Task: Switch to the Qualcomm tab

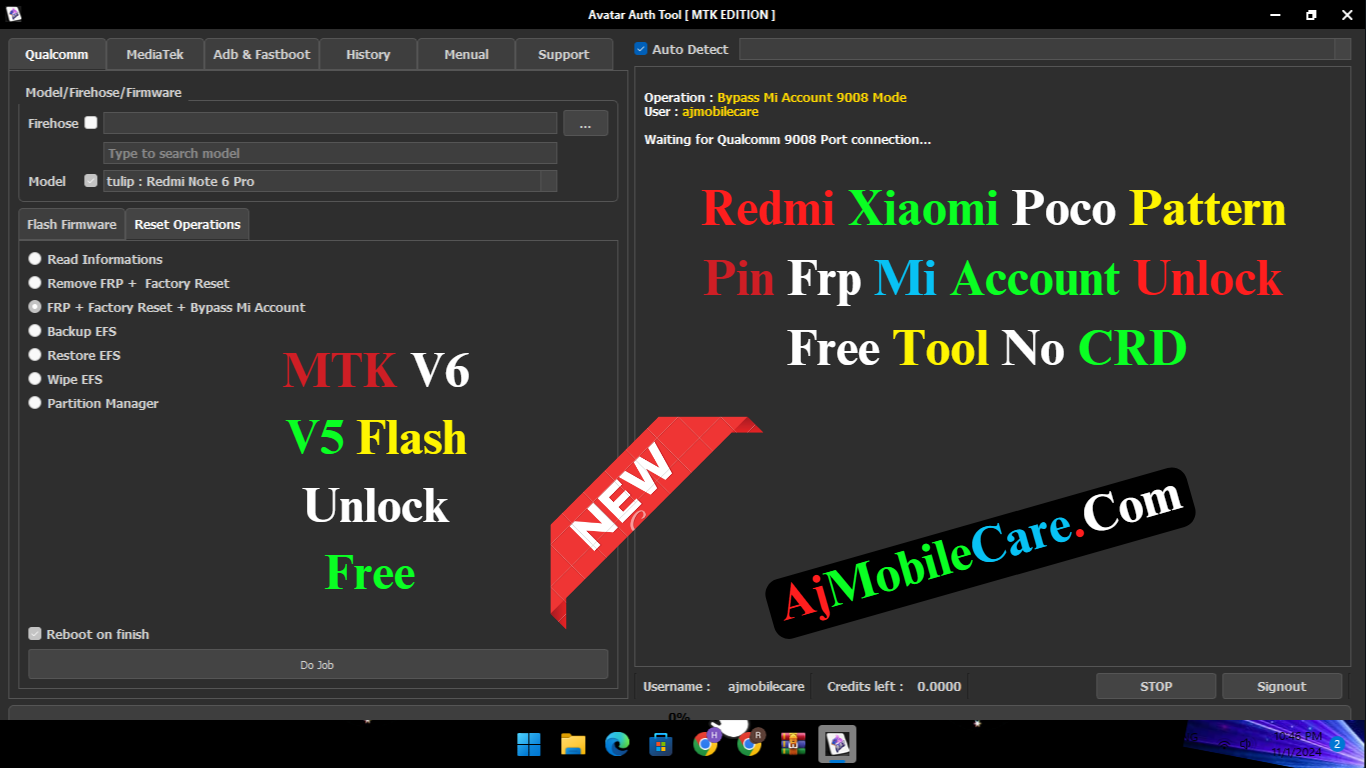Action: pyautogui.click(x=57, y=54)
